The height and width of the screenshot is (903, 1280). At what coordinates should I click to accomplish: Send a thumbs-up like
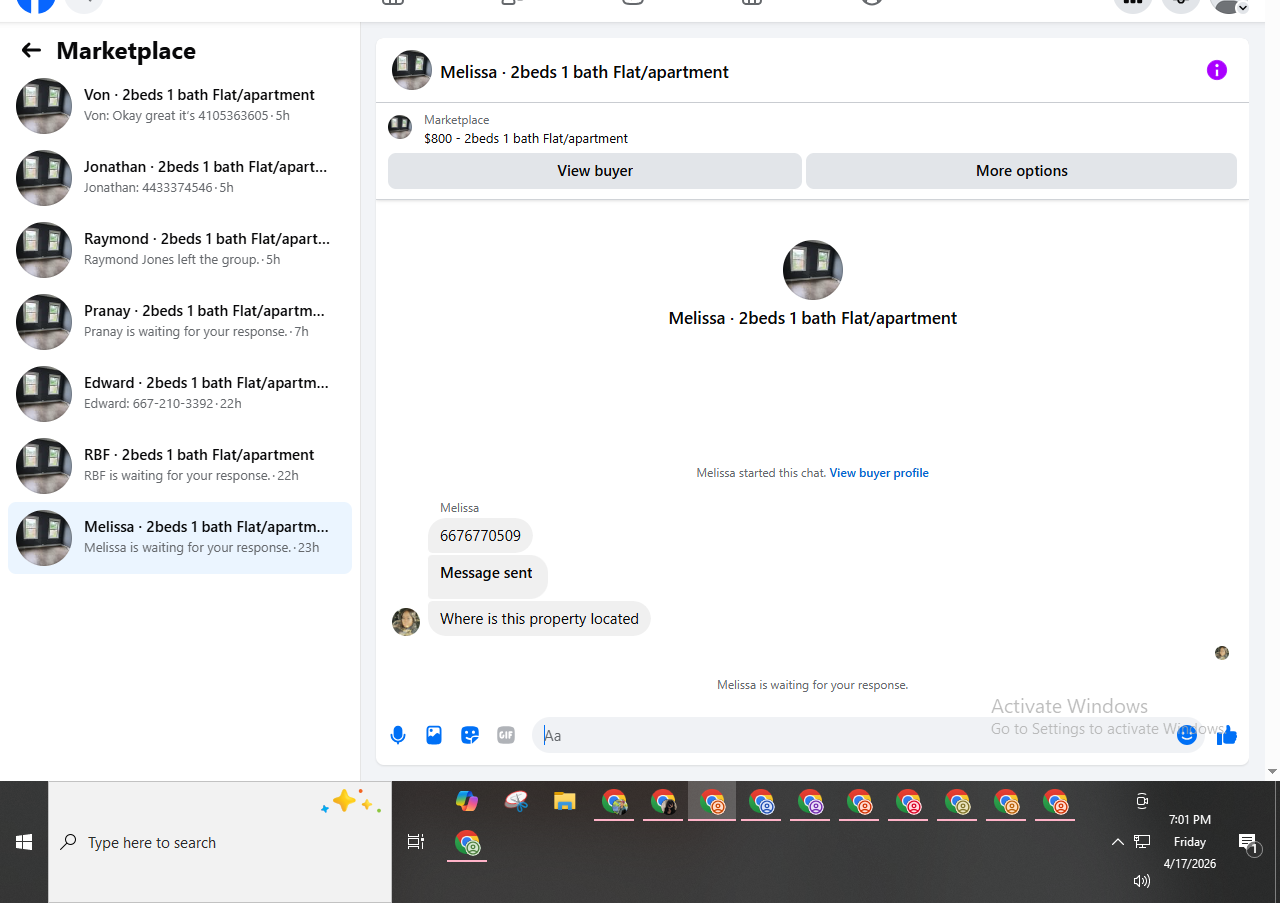pos(1227,735)
